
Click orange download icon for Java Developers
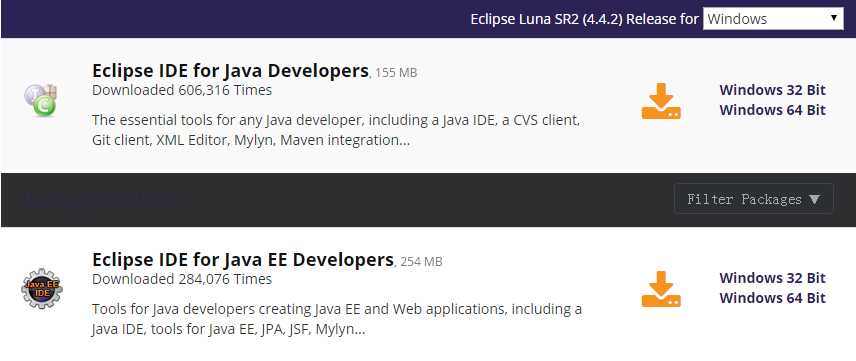pyautogui.click(x=661, y=101)
